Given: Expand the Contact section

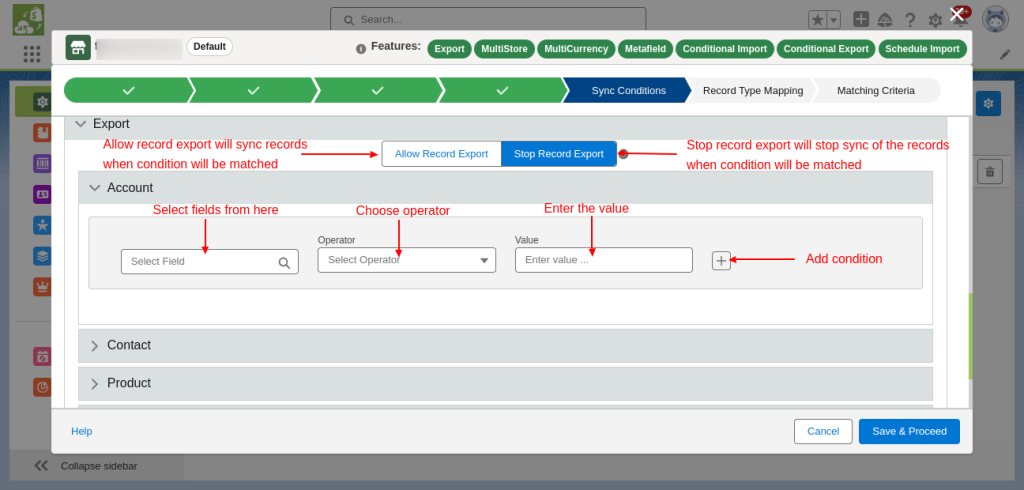Looking at the screenshot, I should (95, 346).
